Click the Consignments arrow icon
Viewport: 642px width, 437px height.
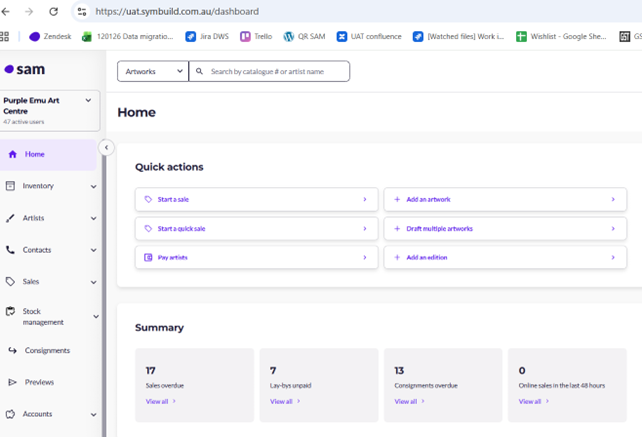13,351
